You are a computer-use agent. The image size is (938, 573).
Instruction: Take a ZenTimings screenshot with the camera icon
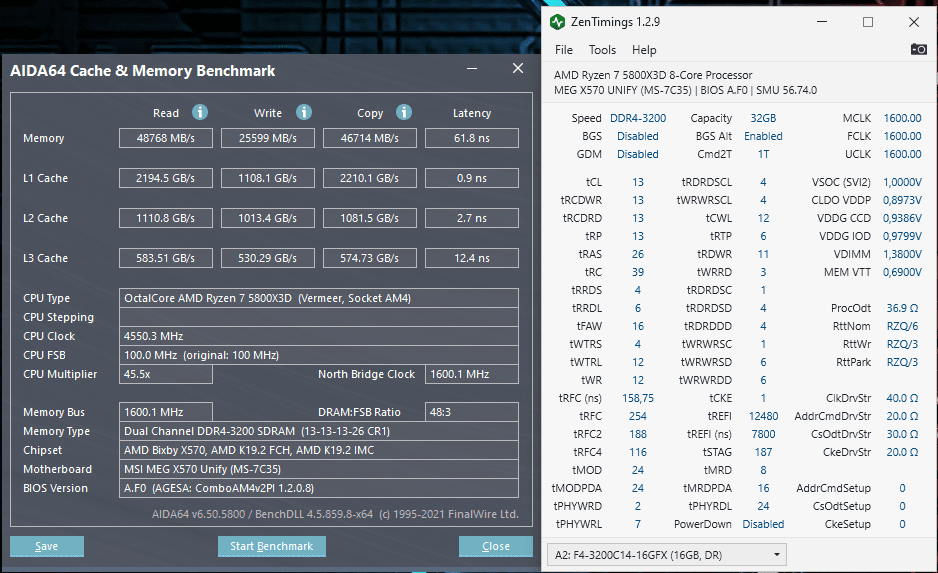[x=919, y=49]
